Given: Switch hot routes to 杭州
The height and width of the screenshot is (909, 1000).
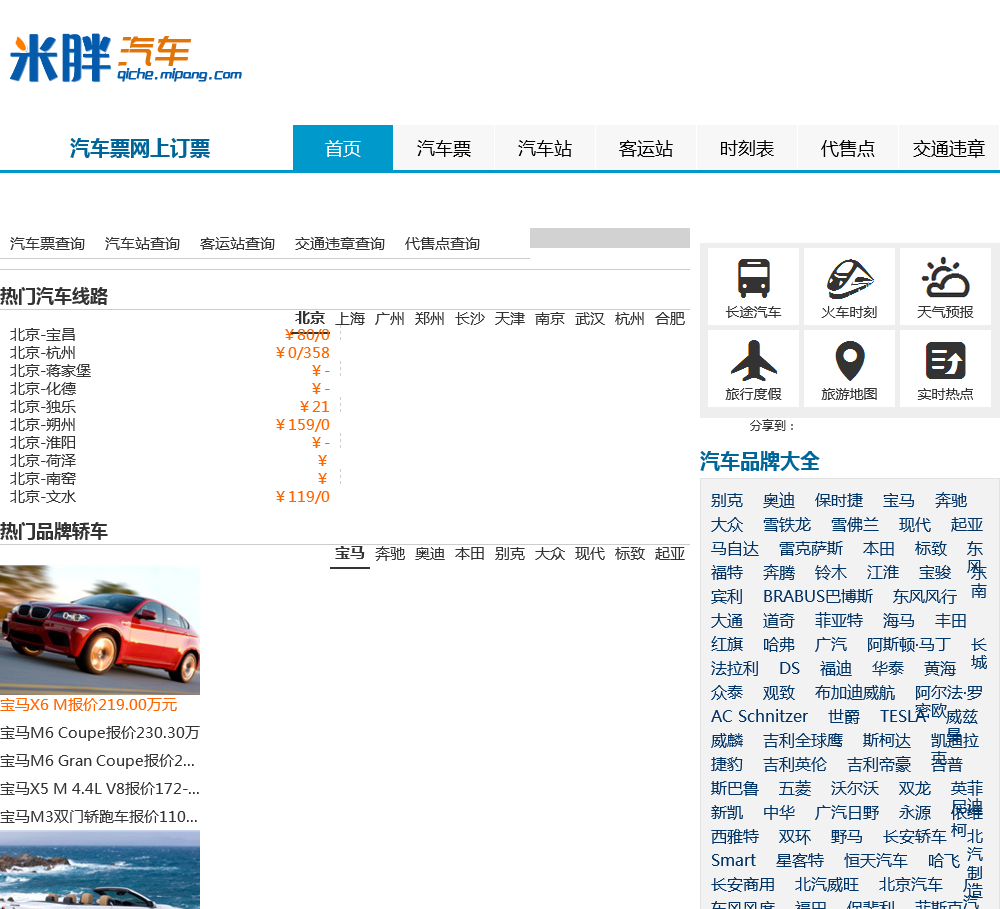Looking at the screenshot, I should 629,318.
